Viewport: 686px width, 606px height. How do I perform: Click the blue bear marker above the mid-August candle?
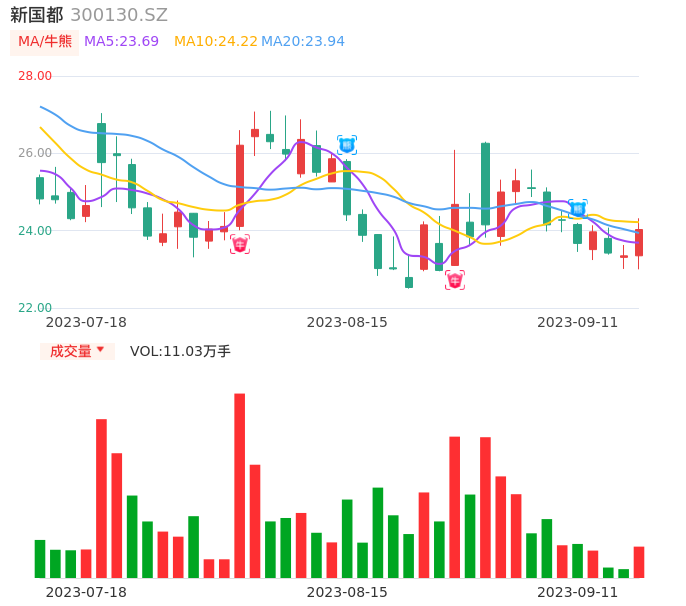coord(347,145)
